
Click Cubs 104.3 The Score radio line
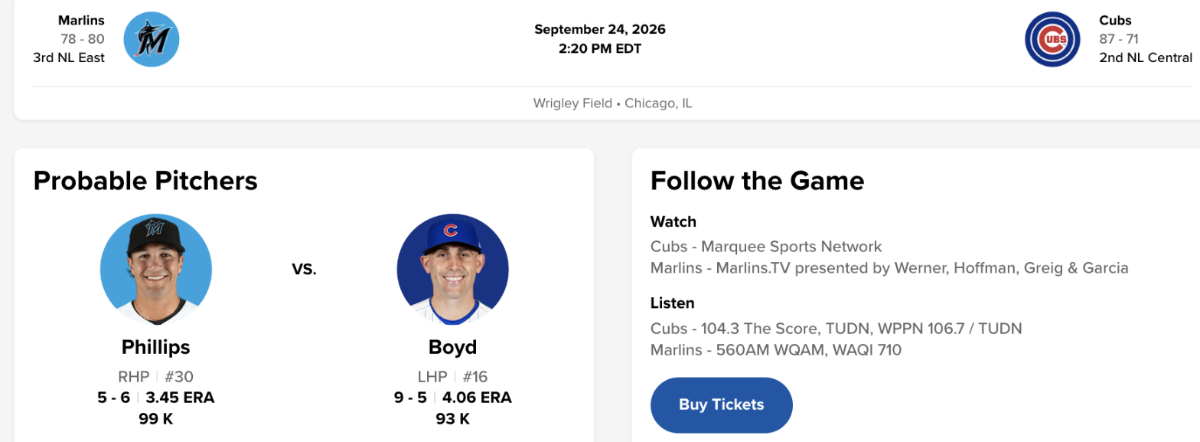[x=836, y=328]
